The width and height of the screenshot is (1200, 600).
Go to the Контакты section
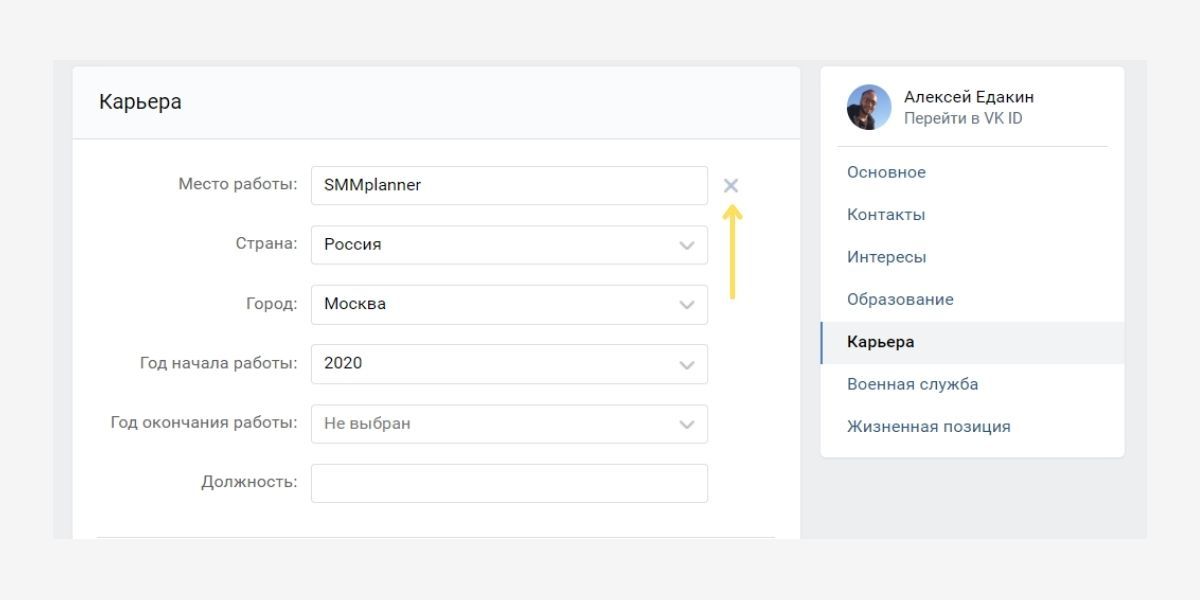pos(886,215)
